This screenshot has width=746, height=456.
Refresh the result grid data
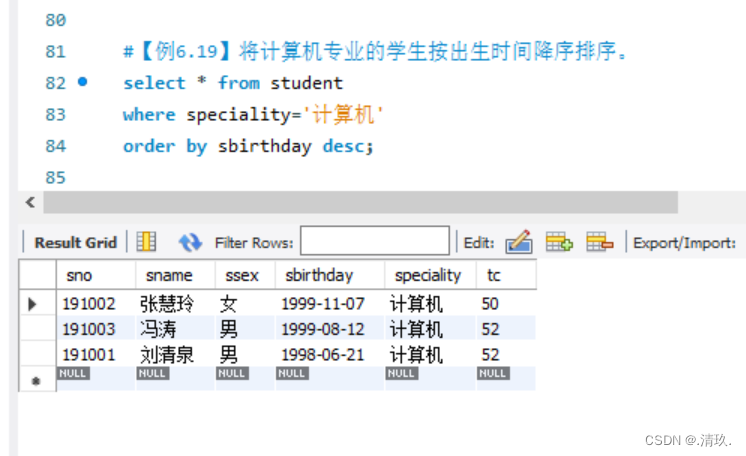190,242
